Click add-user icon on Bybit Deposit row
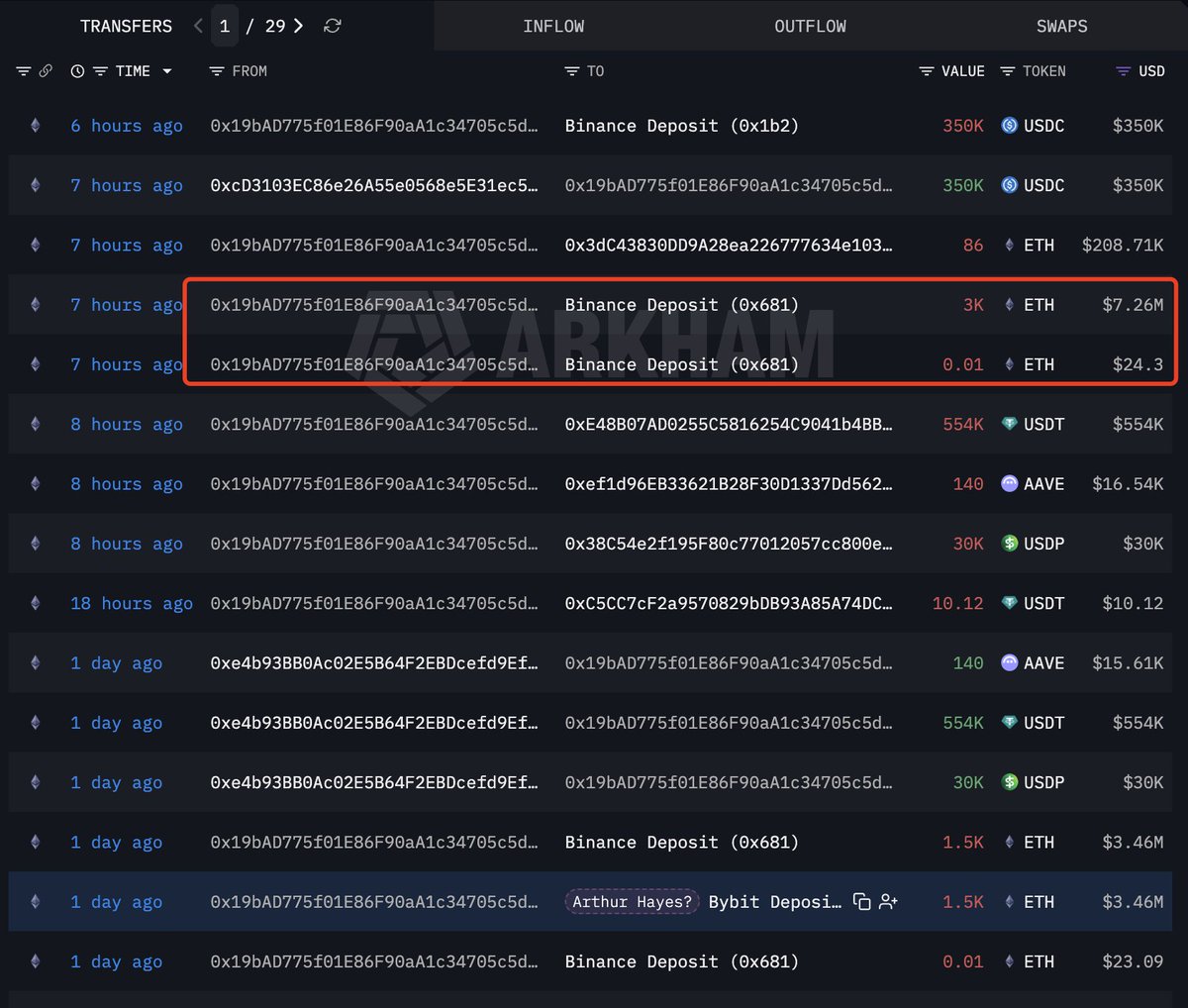Image resolution: width=1188 pixels, height=1008 pixels. 888,902
